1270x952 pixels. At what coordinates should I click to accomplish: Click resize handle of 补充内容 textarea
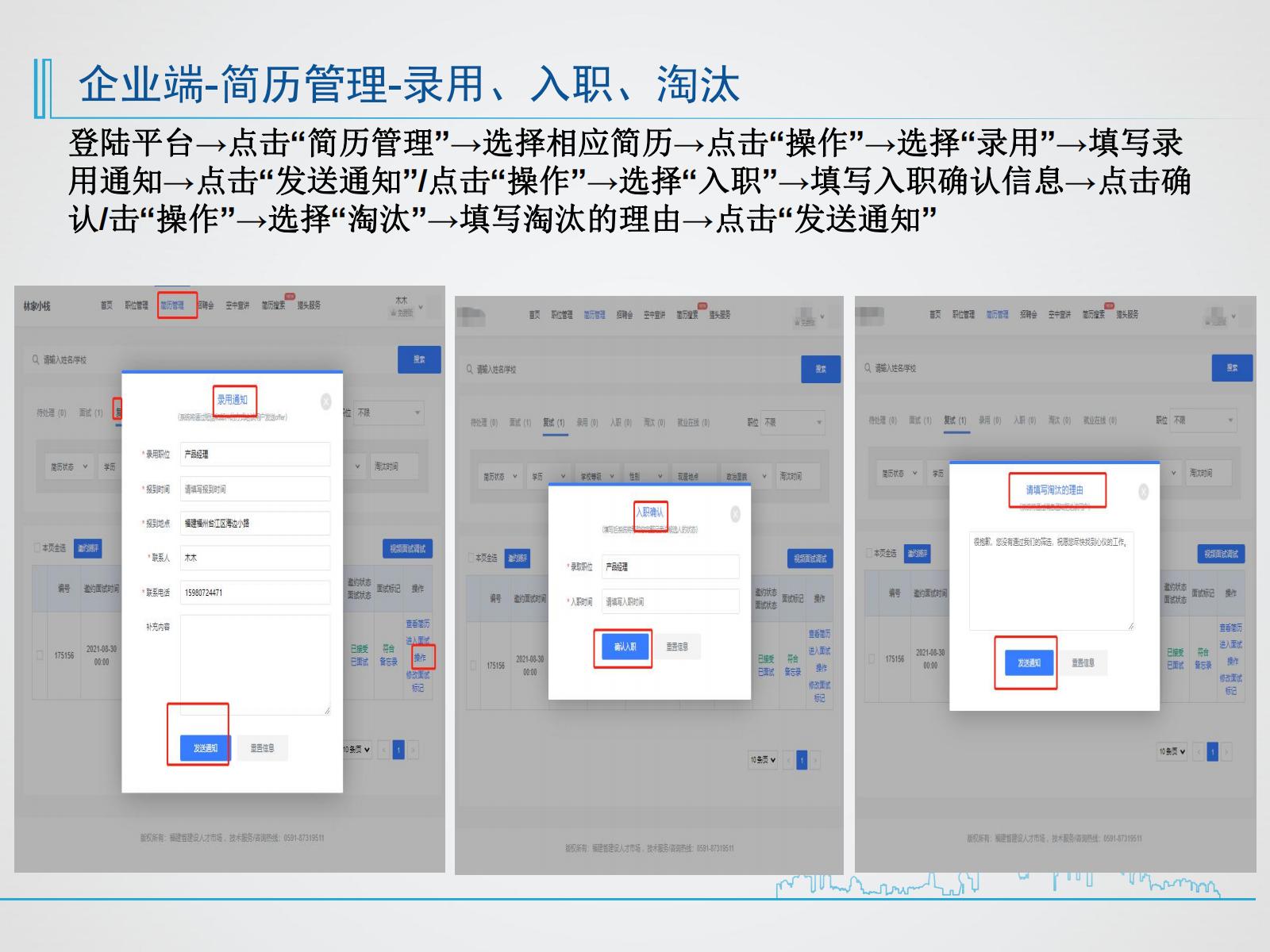326,710
